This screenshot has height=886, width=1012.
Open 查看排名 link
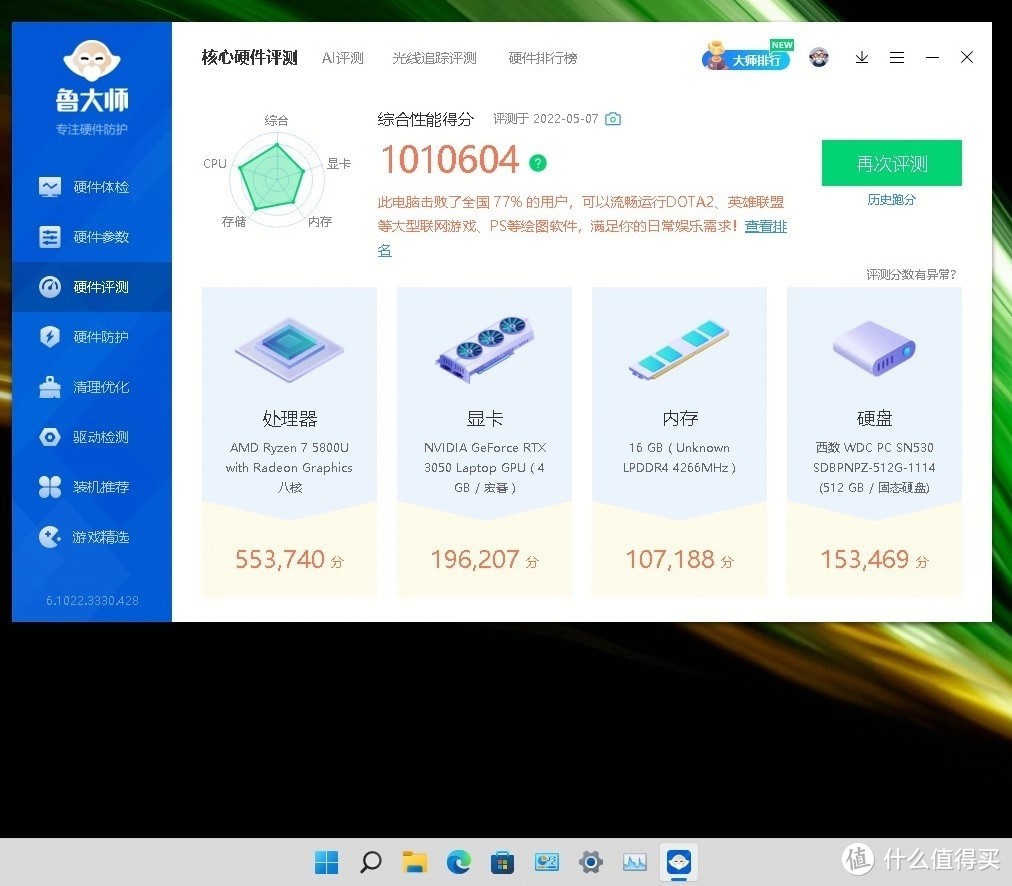coord(765,227)
